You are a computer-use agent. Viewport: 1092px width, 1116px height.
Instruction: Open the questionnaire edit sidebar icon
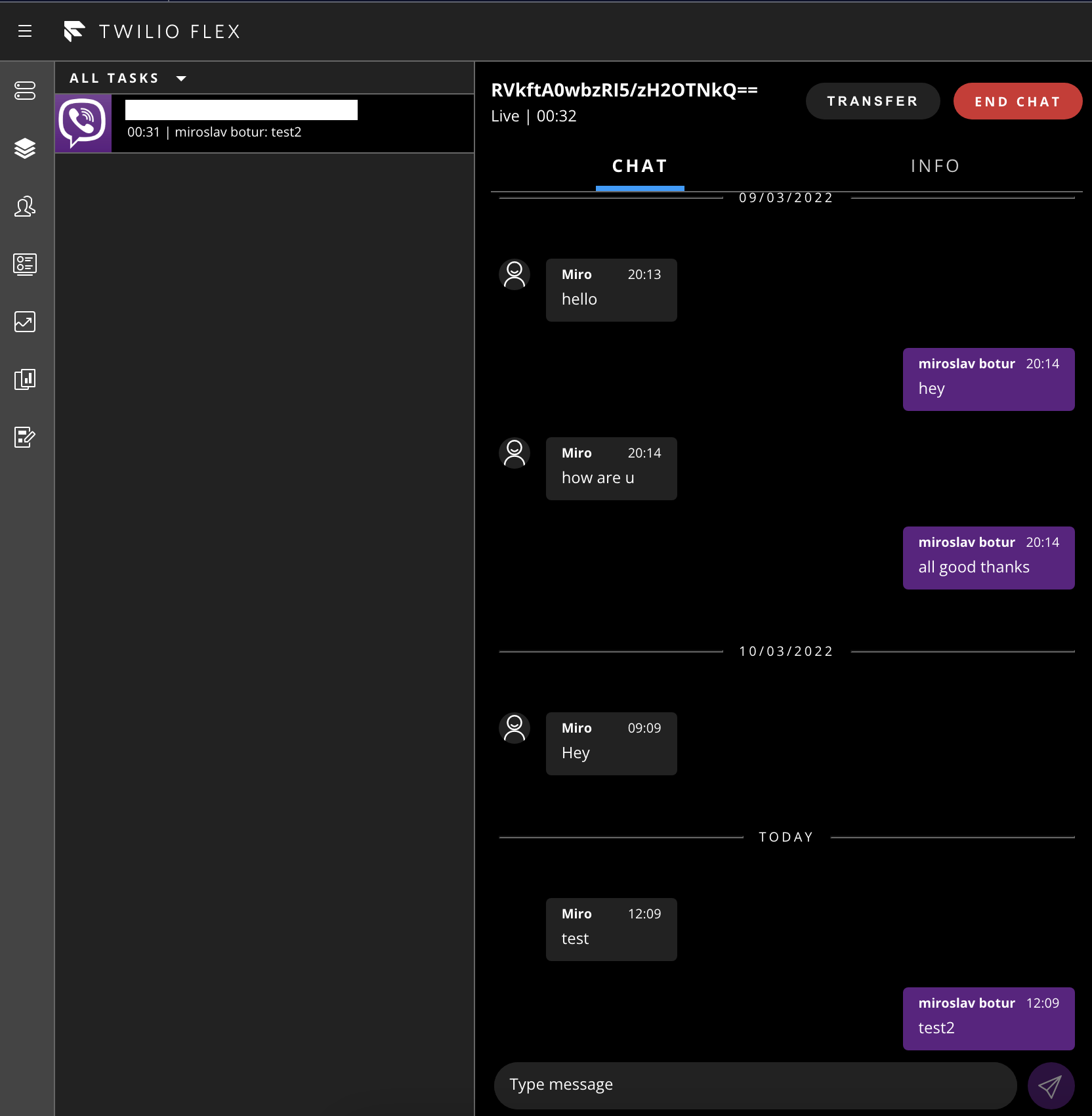[x=25, y=437]
